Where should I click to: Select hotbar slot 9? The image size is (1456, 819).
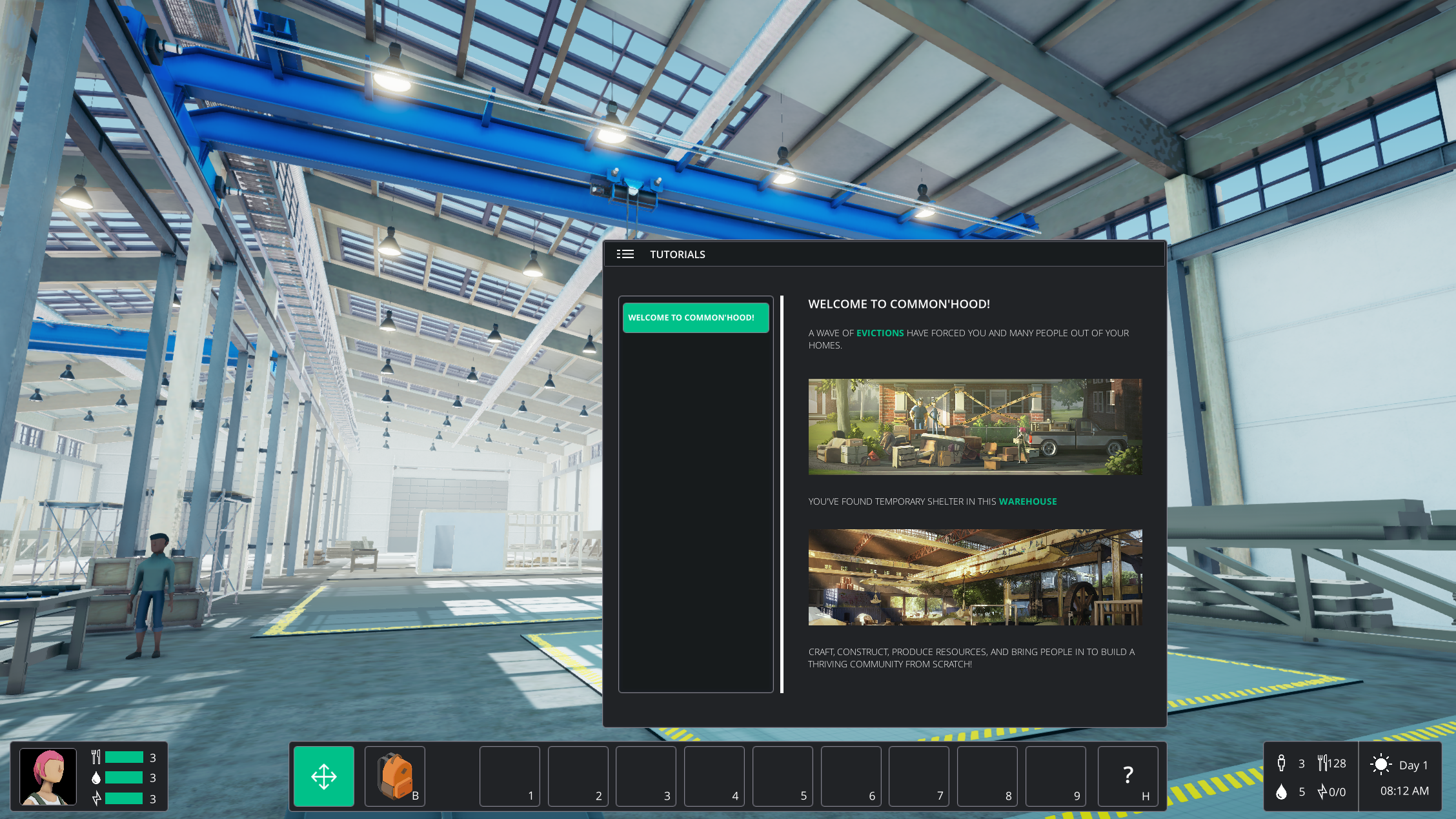[x=1056, y=776]
